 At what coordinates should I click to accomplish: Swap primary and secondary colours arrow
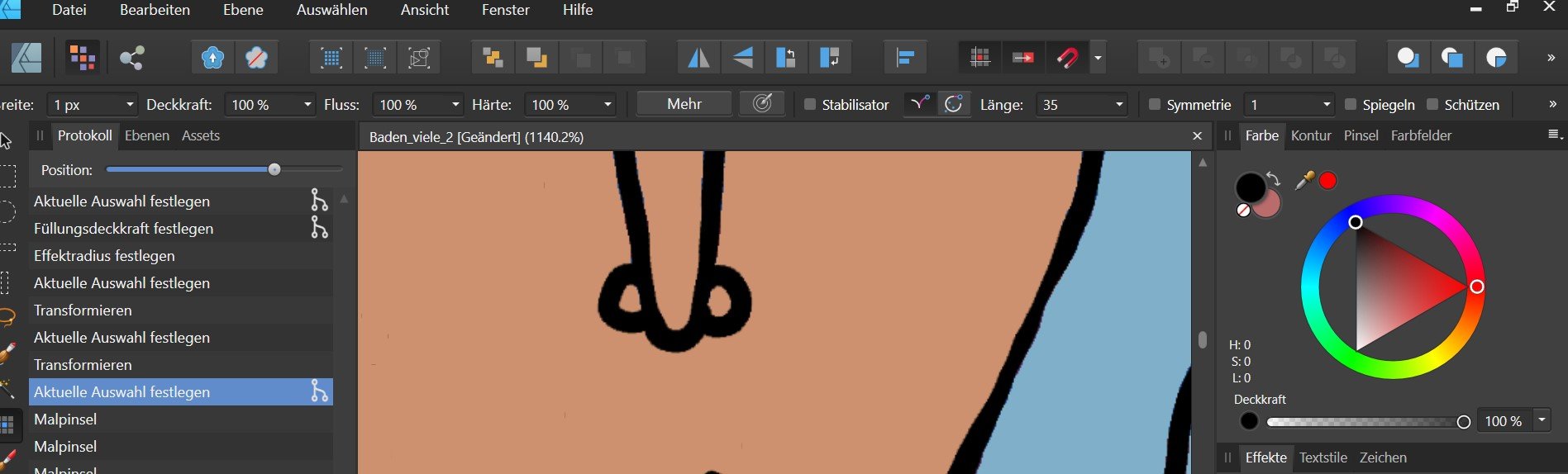(x=1273, y=179)
